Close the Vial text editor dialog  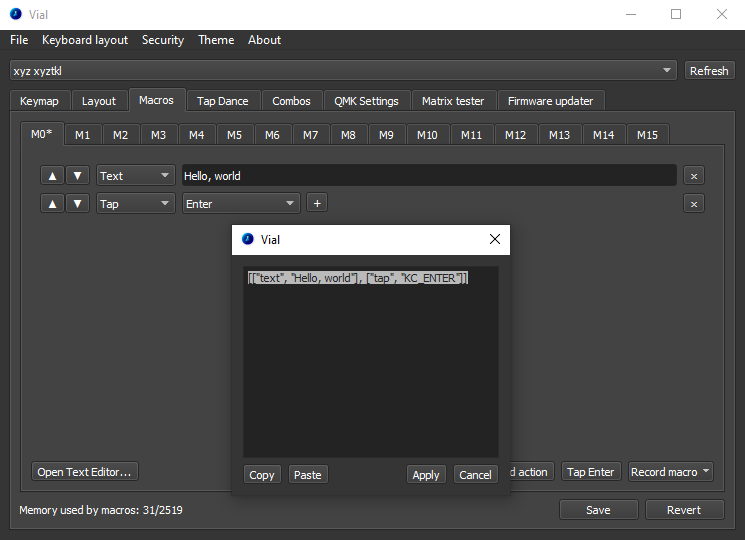[x=495, y=239]
